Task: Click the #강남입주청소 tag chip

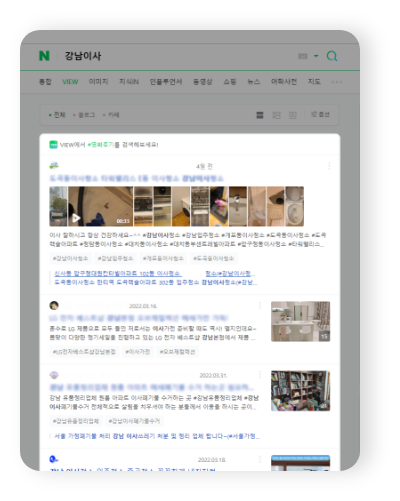Action: [x=115, y=258]
